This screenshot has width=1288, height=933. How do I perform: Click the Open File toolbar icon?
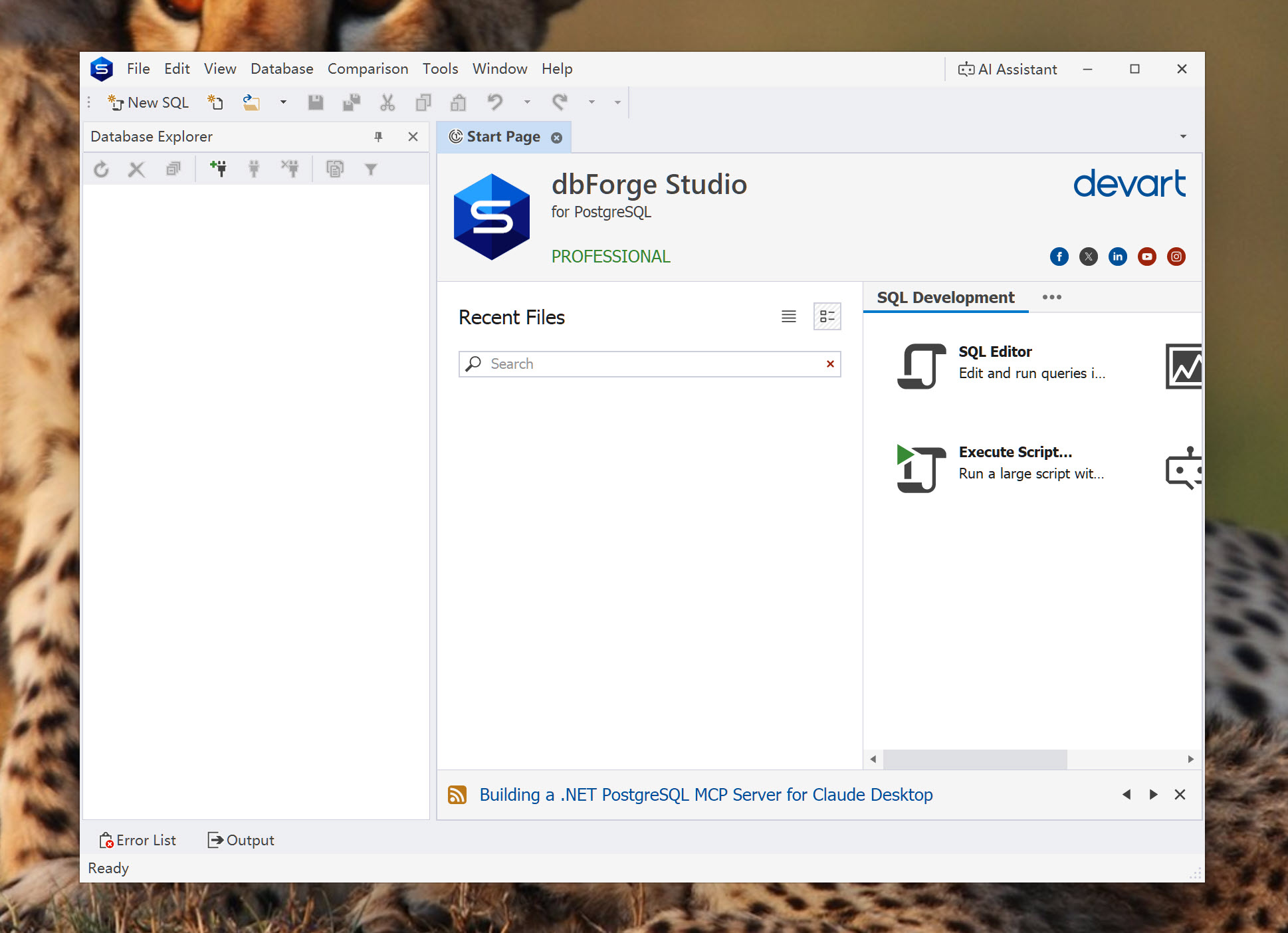pyautogui.click(x=251, y=102)
